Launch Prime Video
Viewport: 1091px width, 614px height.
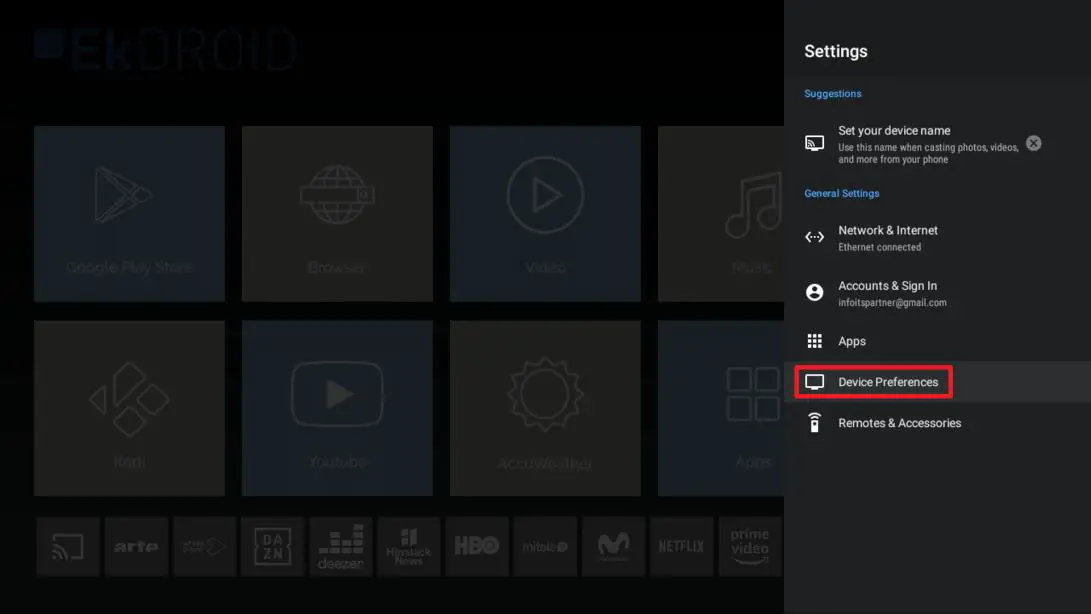pyautogui.click(x=749, y=546)
